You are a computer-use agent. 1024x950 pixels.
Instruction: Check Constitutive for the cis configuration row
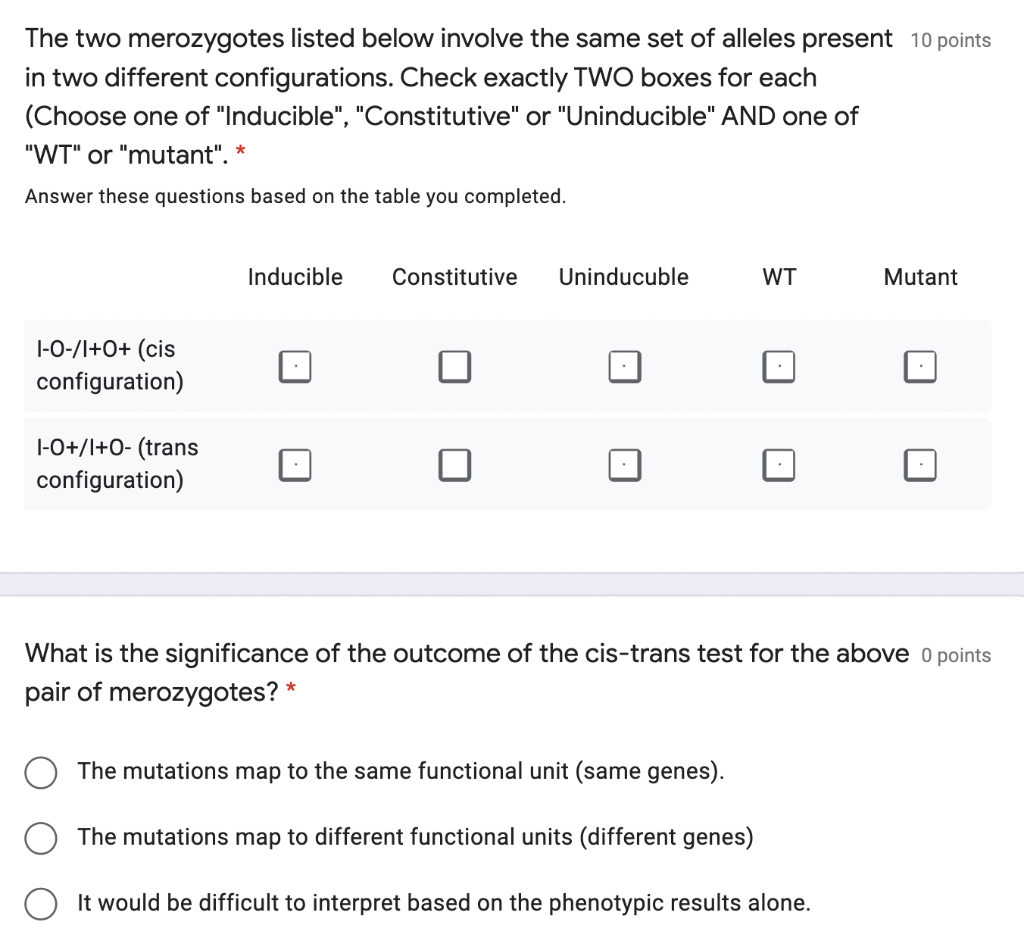[x=454, y=366]
